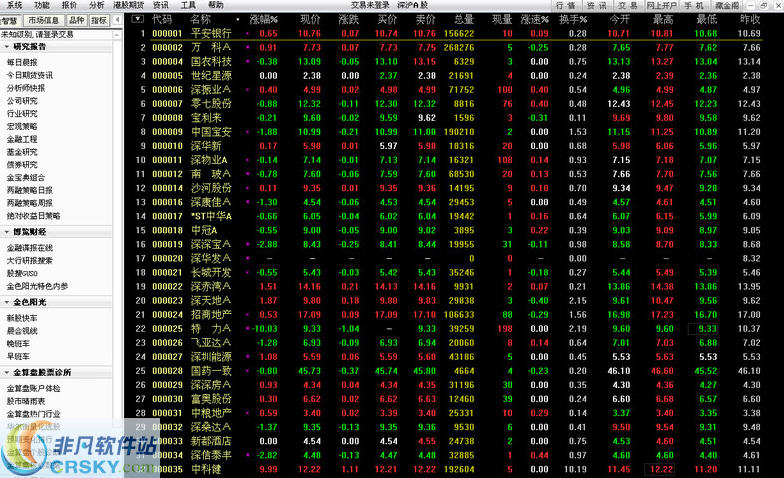Click the 交易 top-right button

tap(628, 6)
